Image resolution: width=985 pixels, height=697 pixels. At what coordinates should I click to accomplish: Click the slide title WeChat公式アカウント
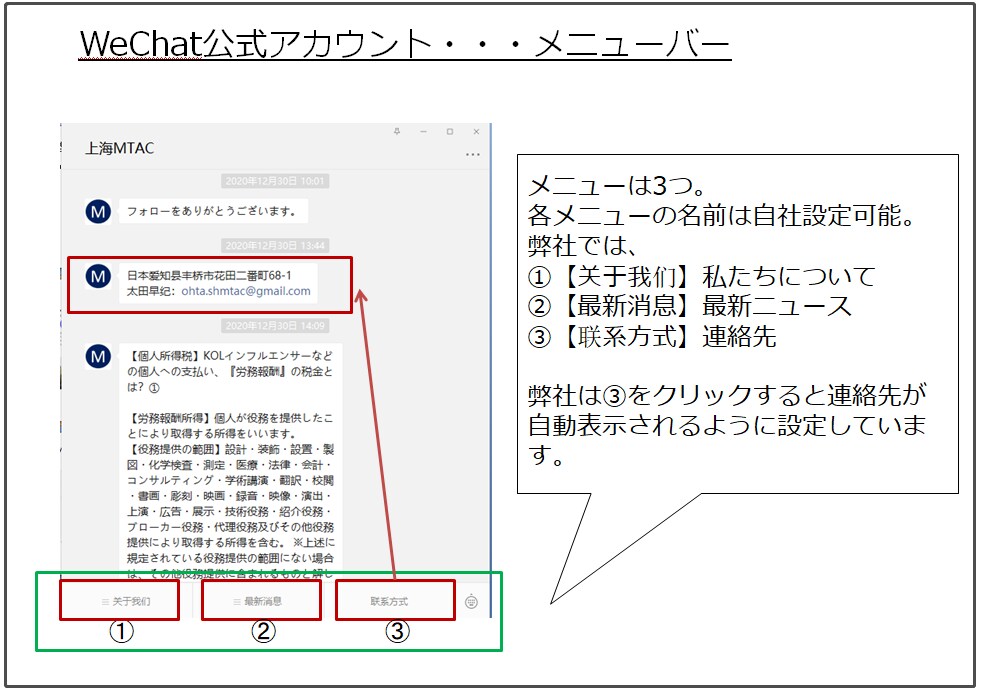(405, 44)
